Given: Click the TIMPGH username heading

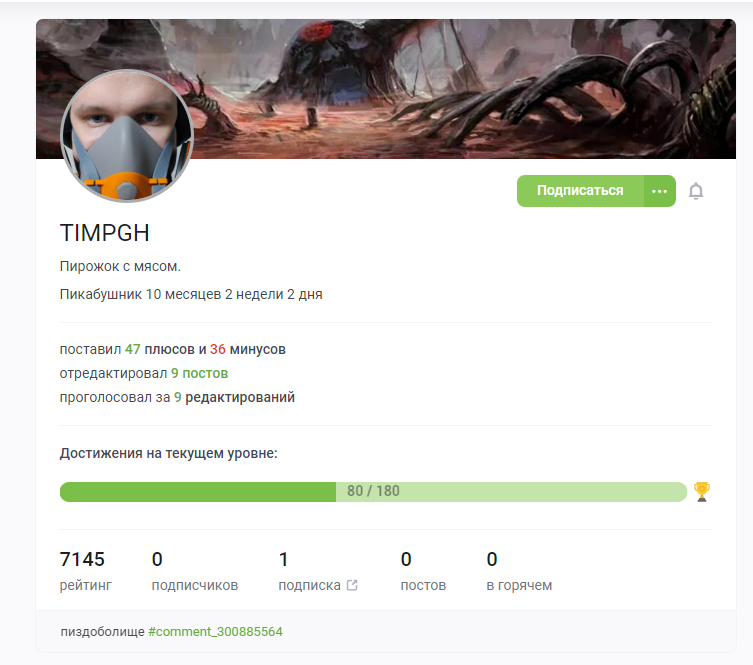Looking at the screenshot, I should pos(104,233).
